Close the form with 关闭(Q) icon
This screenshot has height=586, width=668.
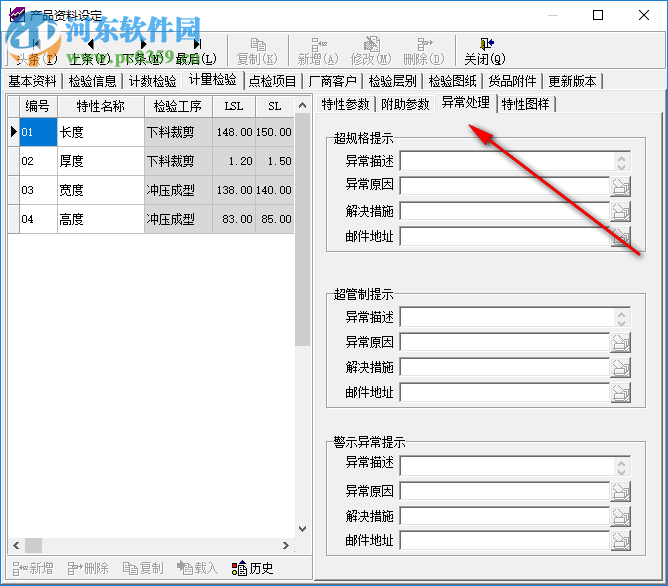[485, 51]
